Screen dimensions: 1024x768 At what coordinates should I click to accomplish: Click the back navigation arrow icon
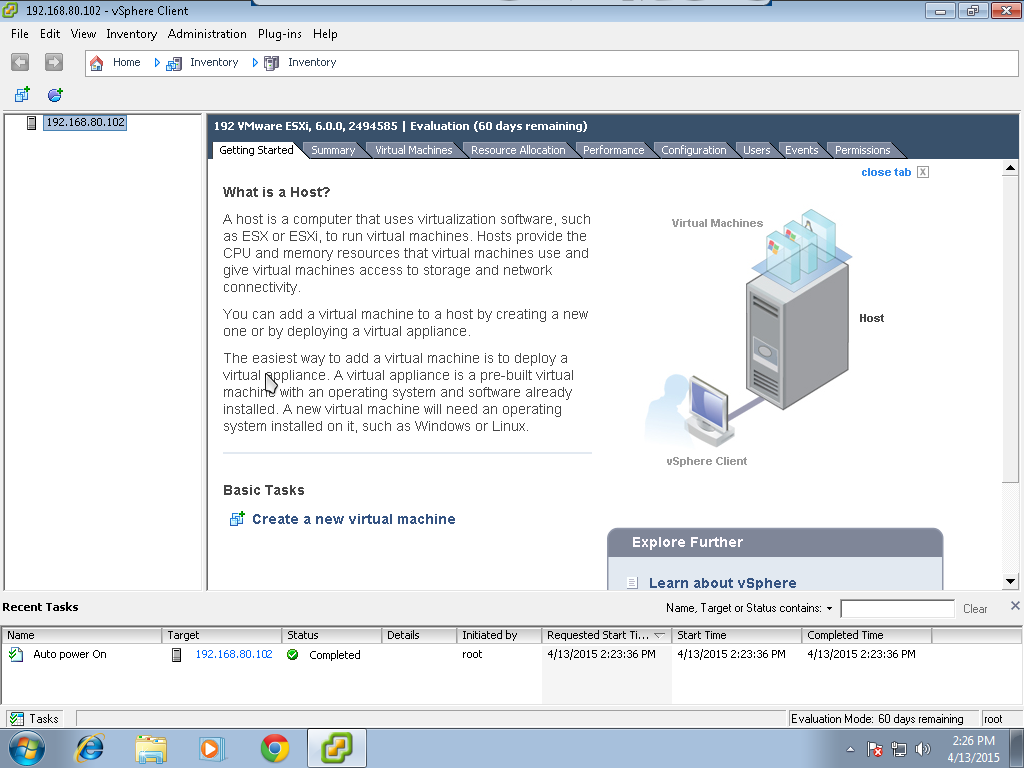[19, 62]
